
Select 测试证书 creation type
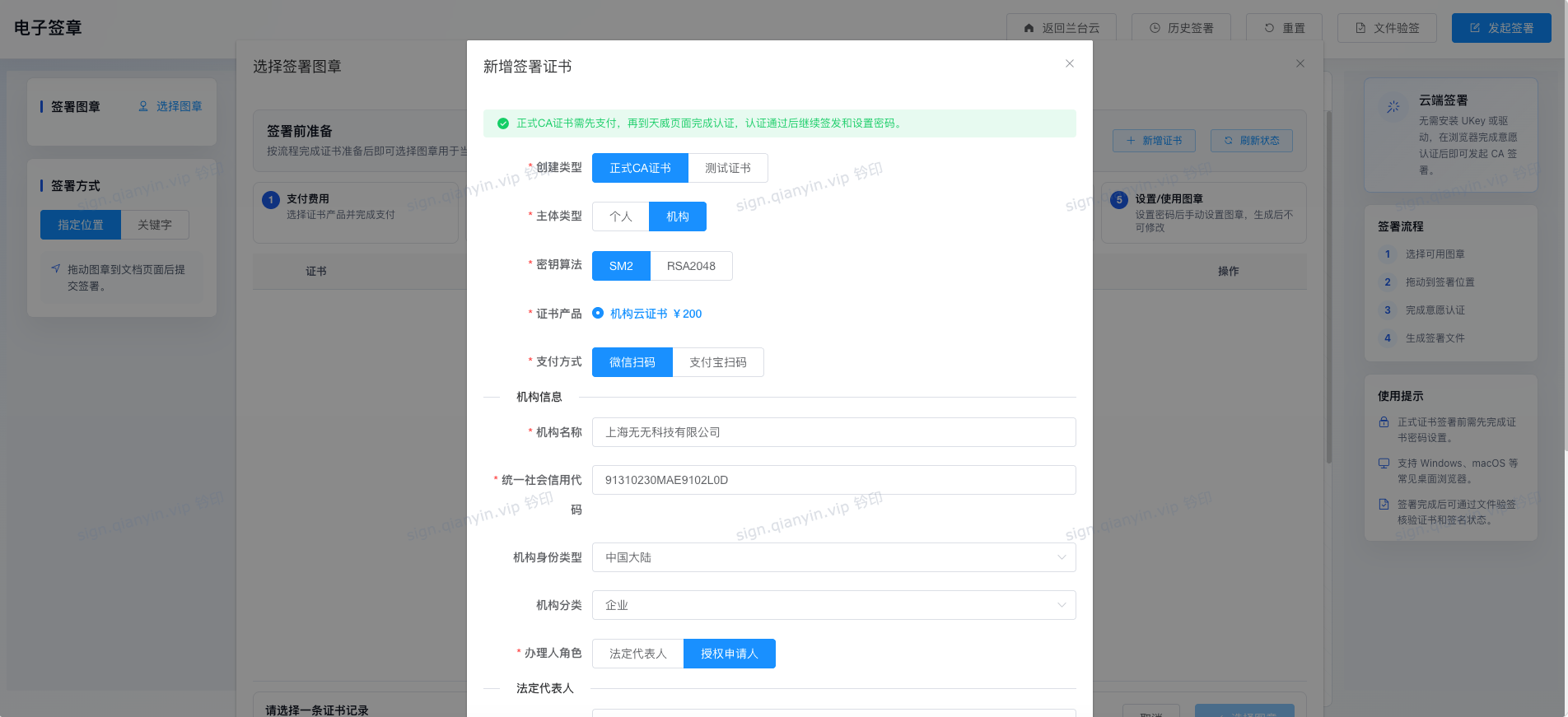coord(728,168)
